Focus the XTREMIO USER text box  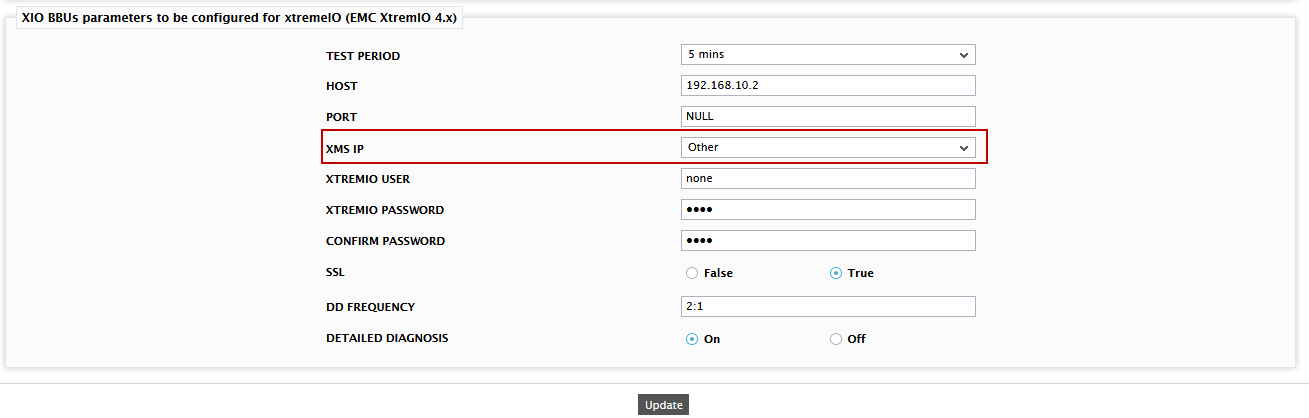[x=827, y=179]
